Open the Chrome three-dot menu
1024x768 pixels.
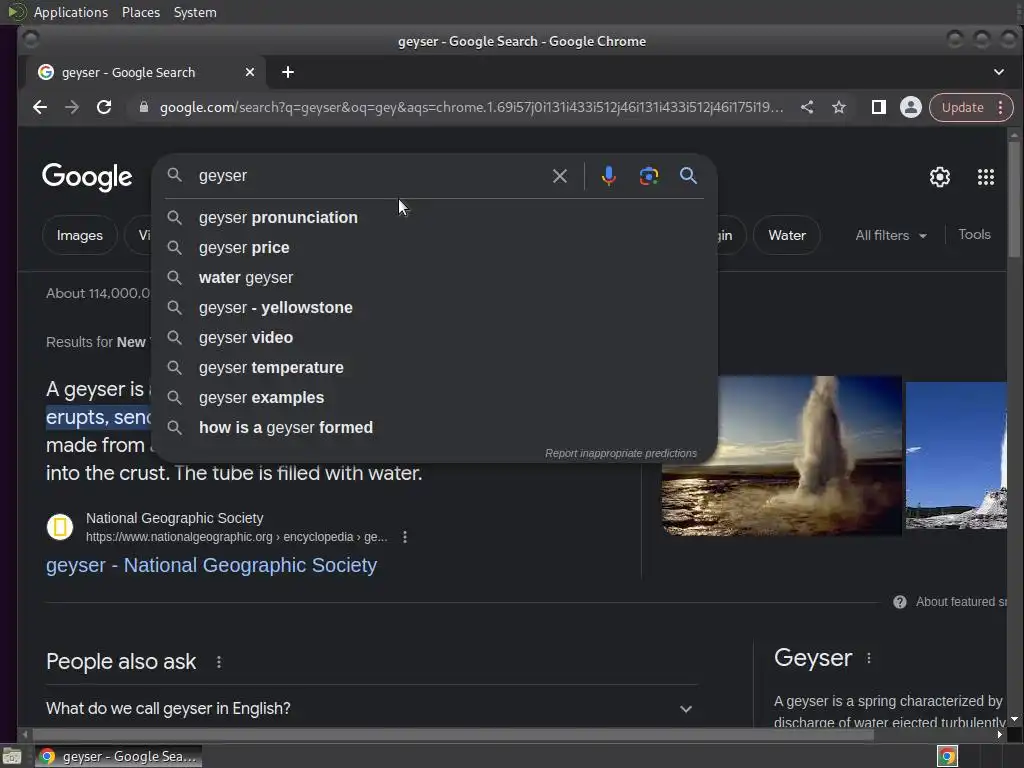coord(1000,108)
